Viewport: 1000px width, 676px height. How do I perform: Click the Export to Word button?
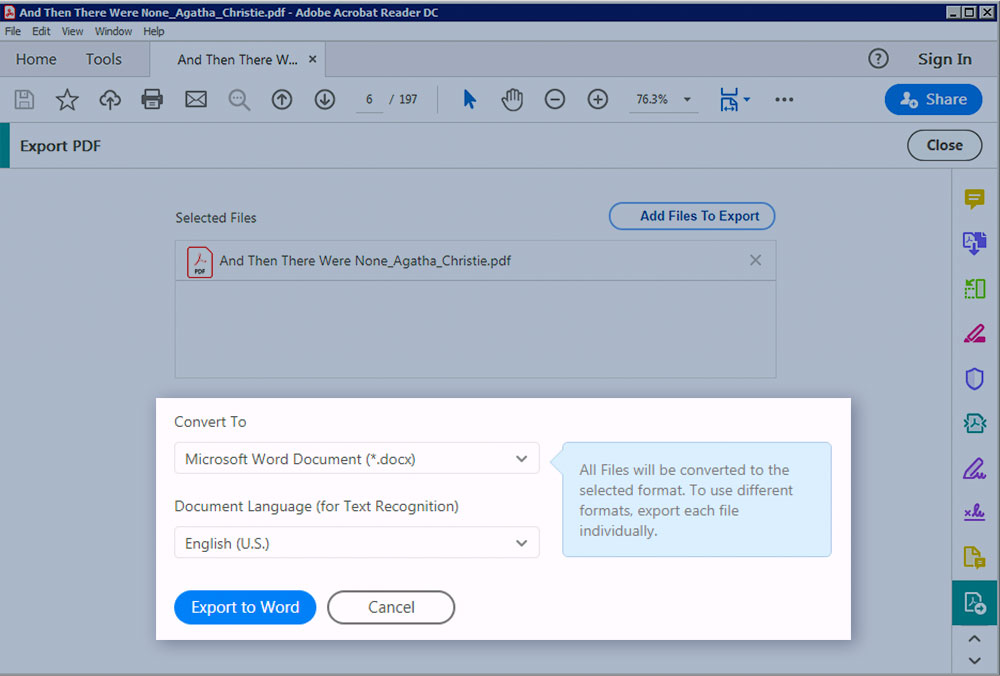[245, 607]
